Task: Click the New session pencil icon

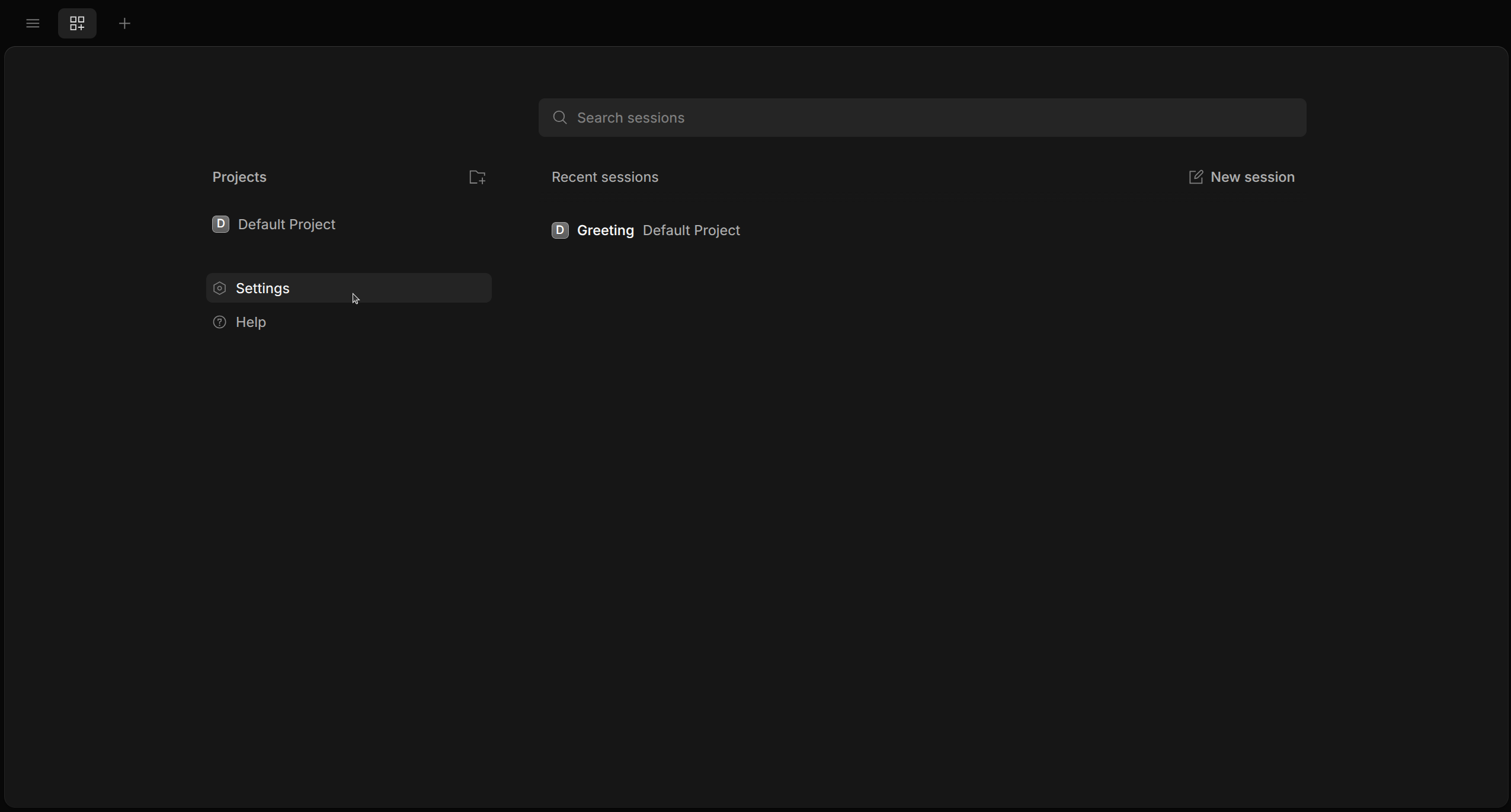Action: [1196, 177]
